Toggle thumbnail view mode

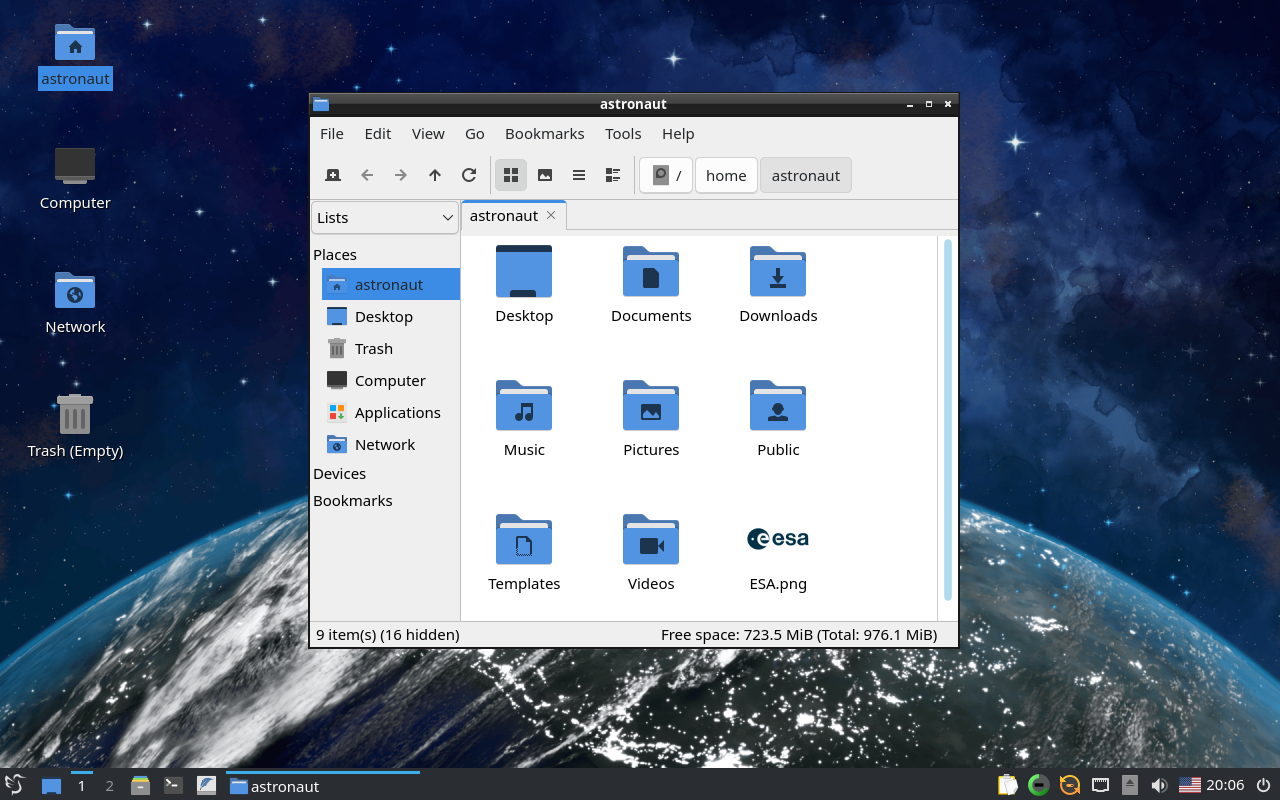click(545, 175)
